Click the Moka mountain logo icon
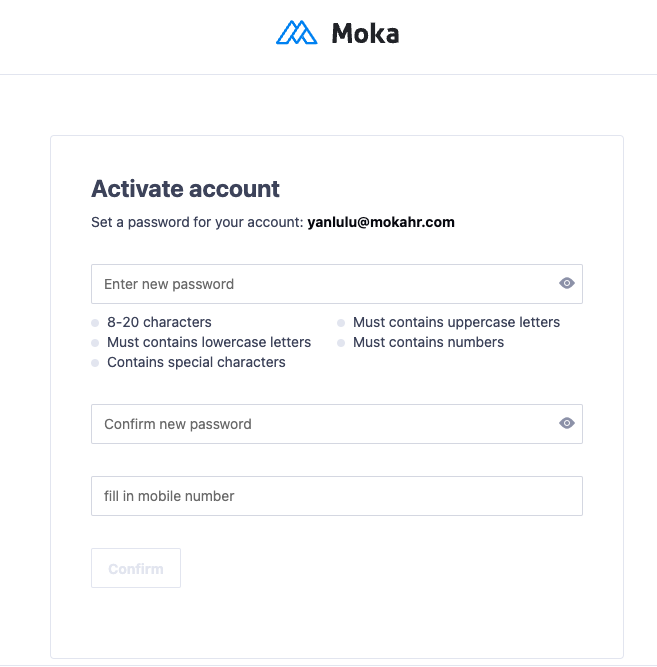This screenshot has width=657, height=667. point(296,33)
